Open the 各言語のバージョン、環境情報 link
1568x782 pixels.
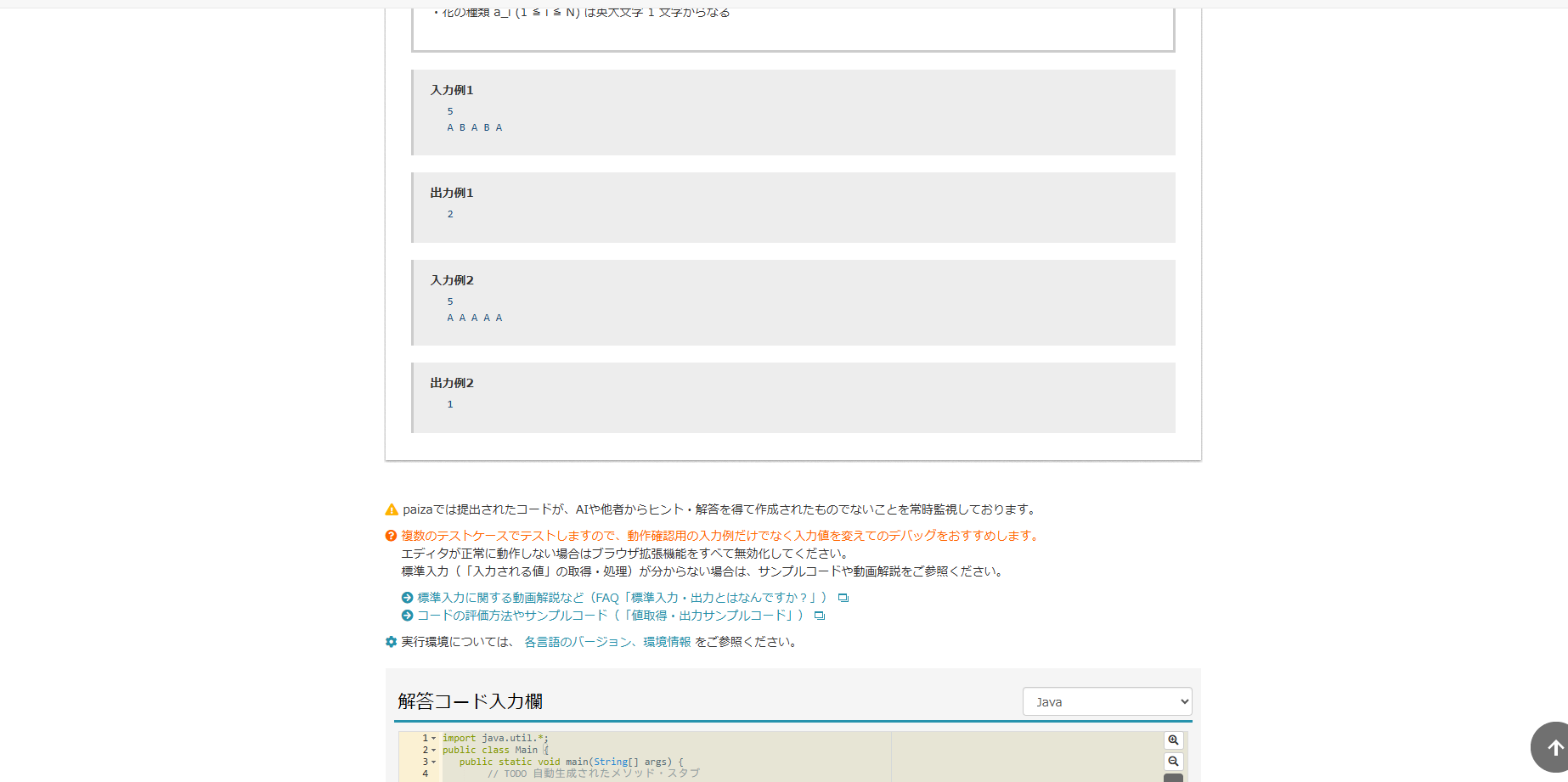[x=606, y=642]
